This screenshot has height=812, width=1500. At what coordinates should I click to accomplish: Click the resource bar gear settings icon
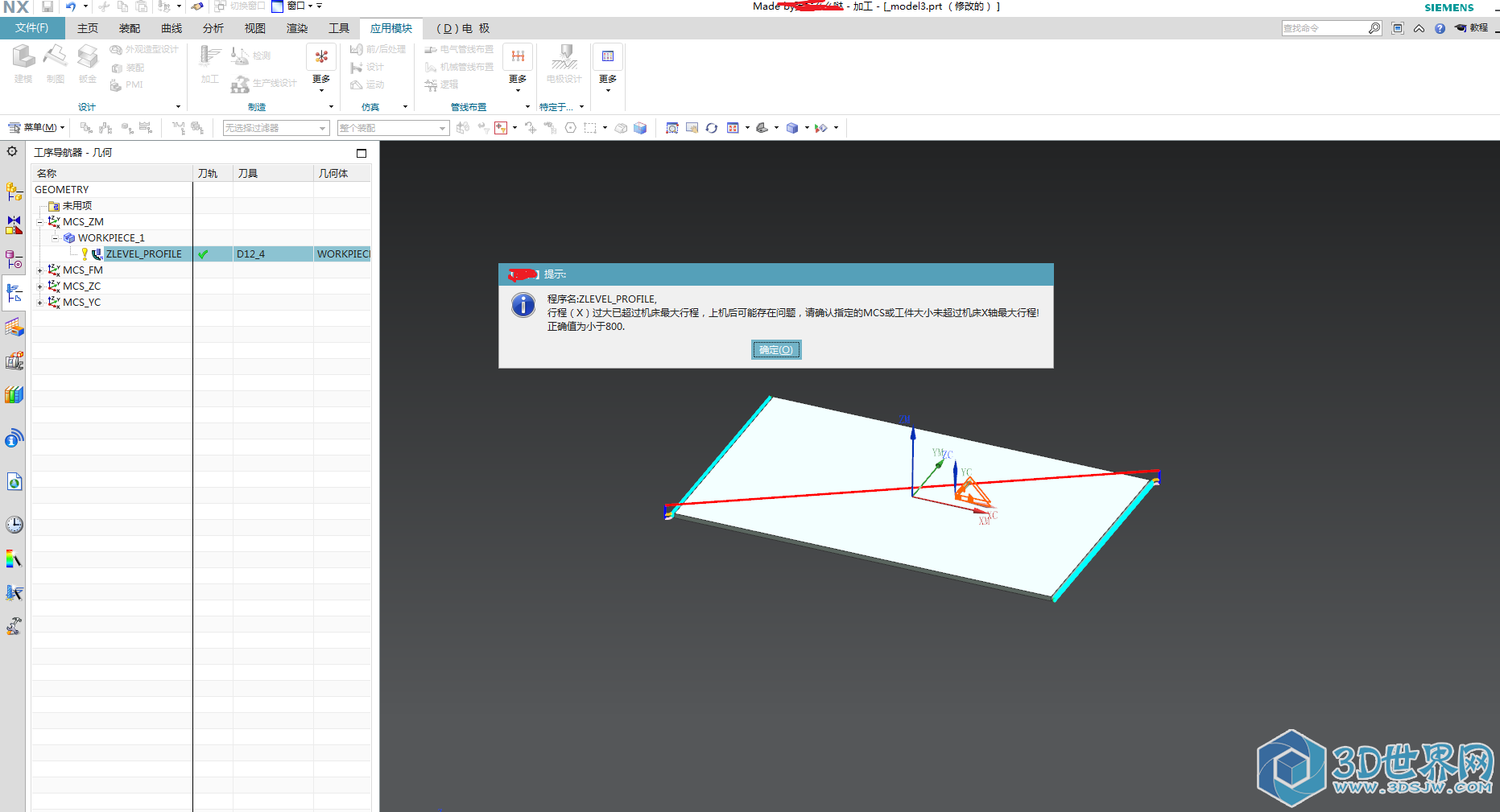click(x=12, y=151)
